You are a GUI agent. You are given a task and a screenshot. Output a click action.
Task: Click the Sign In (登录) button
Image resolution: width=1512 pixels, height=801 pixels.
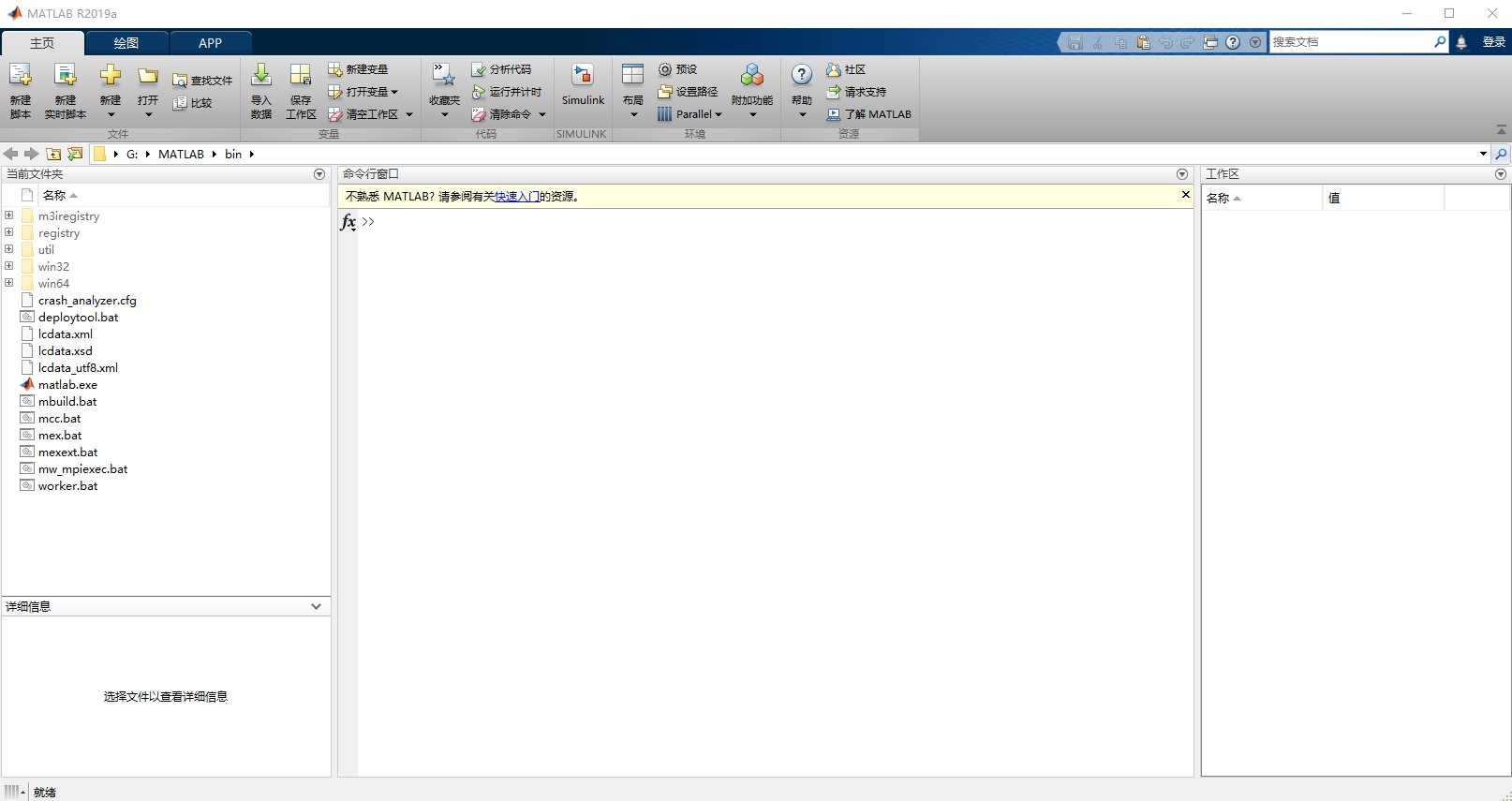point(1494,42)
